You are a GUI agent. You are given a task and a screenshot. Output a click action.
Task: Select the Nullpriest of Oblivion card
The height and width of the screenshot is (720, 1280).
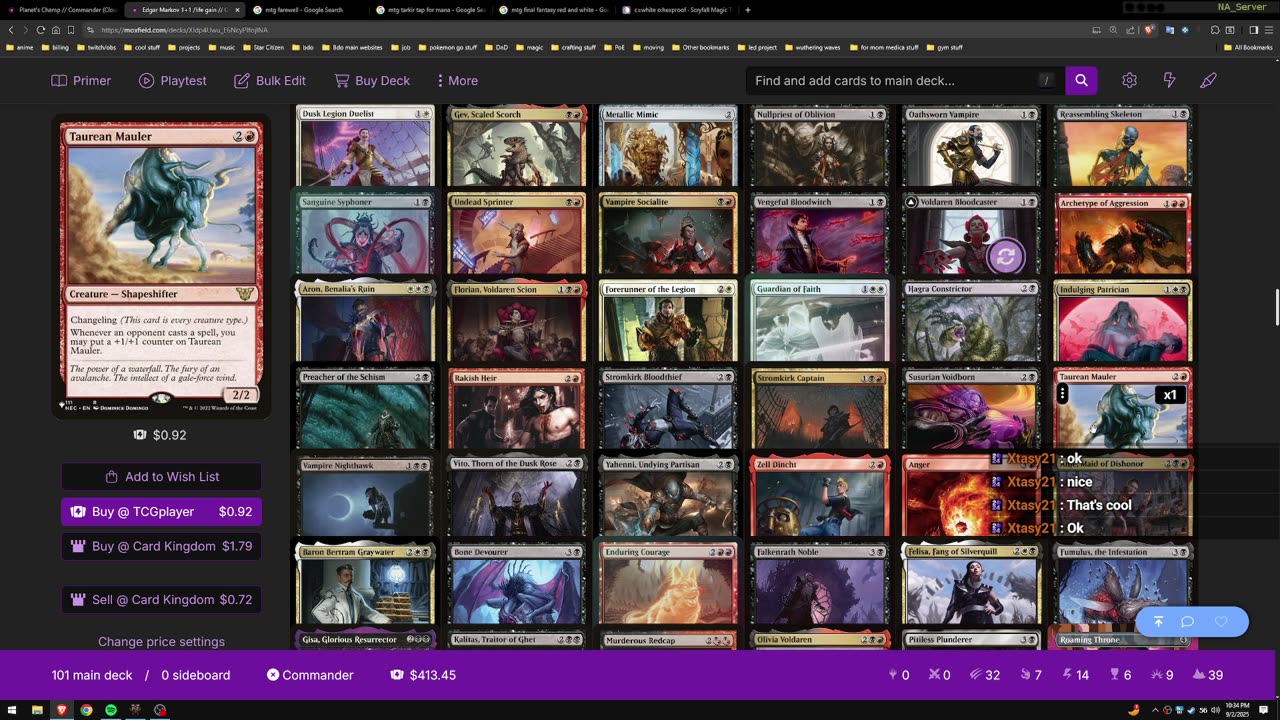(x=819, y=146)
